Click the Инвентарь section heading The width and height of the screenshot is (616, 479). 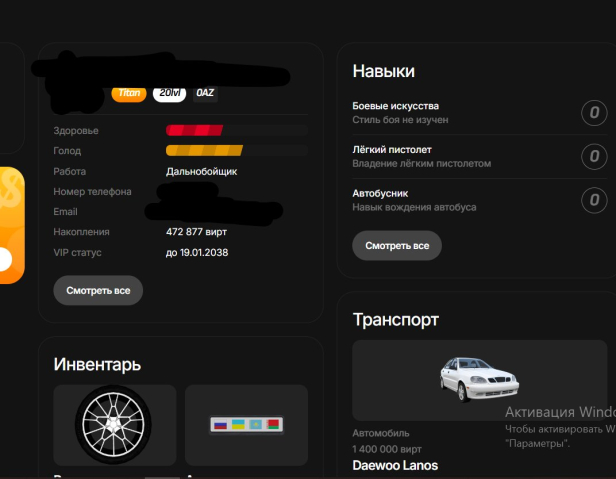click(97, 364)
